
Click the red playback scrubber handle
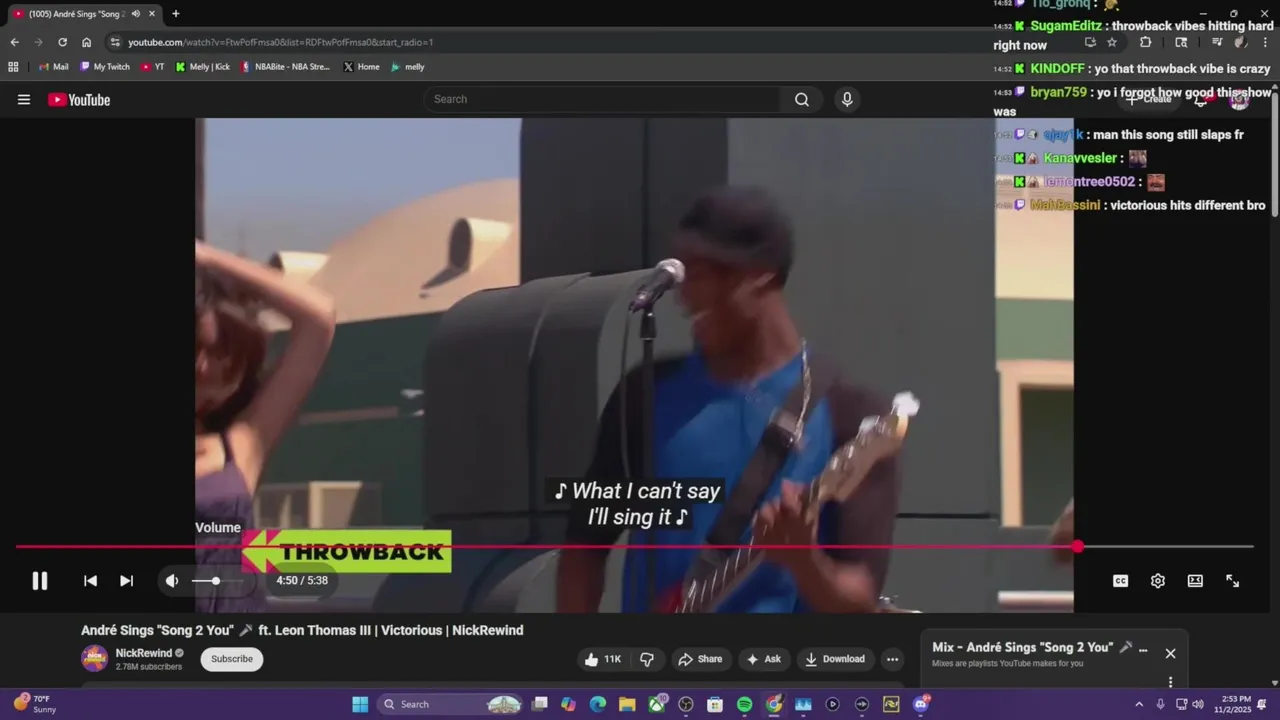tap(1077, 546)
